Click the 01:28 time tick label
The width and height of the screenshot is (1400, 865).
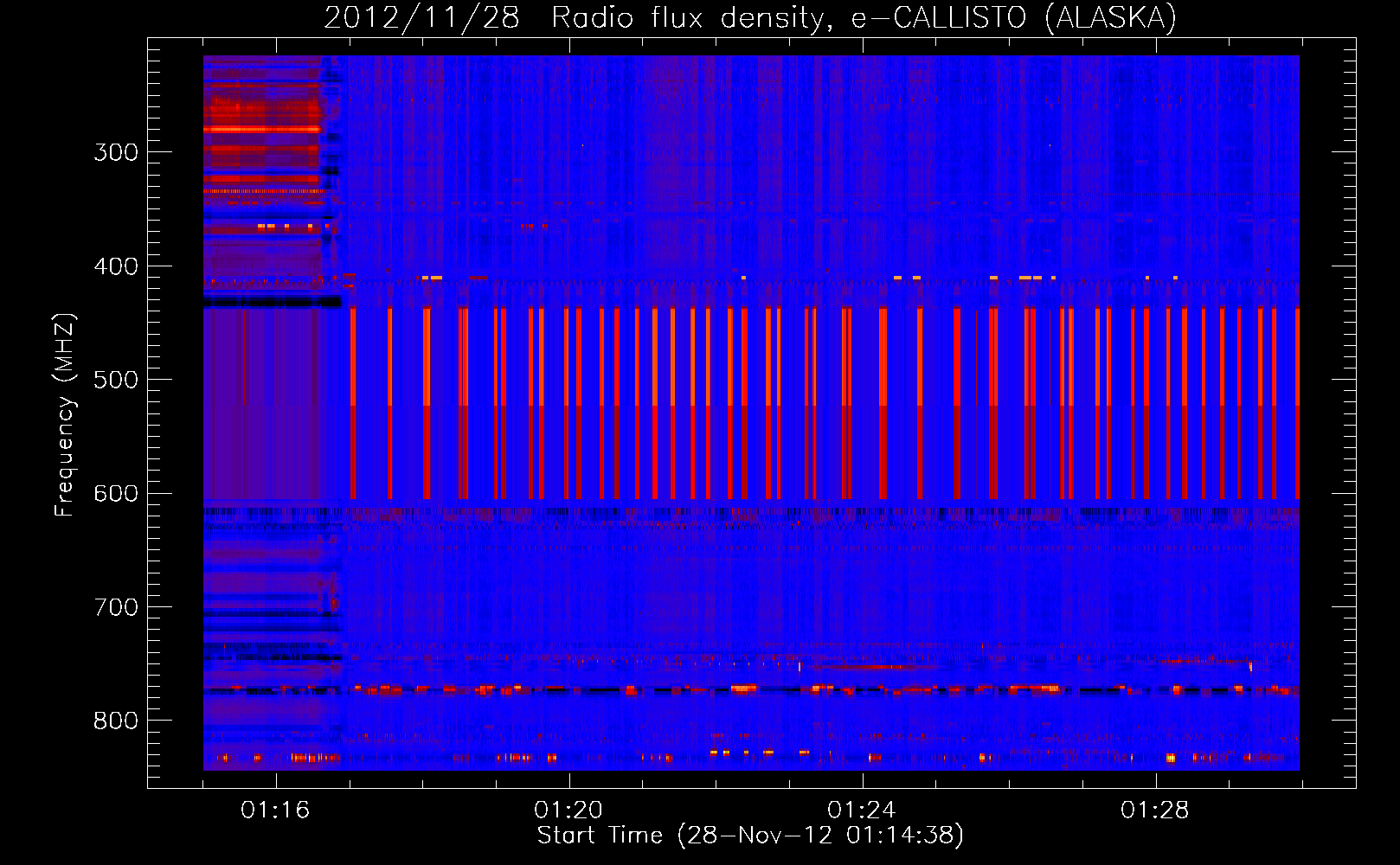[1155, 811]
